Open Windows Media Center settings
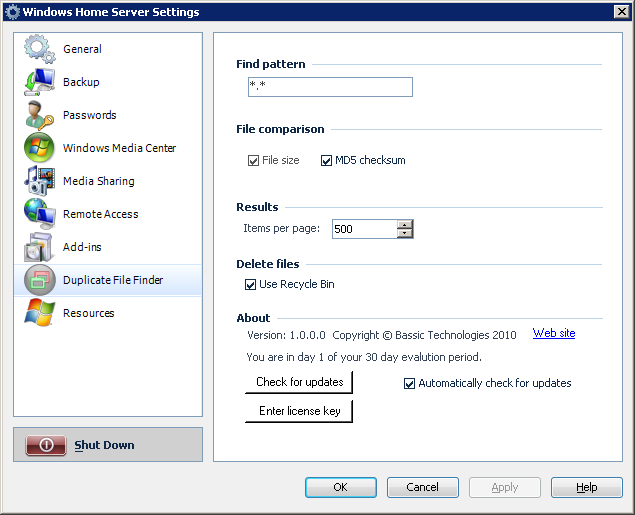The image size is (635, 515). click(119, 148)
